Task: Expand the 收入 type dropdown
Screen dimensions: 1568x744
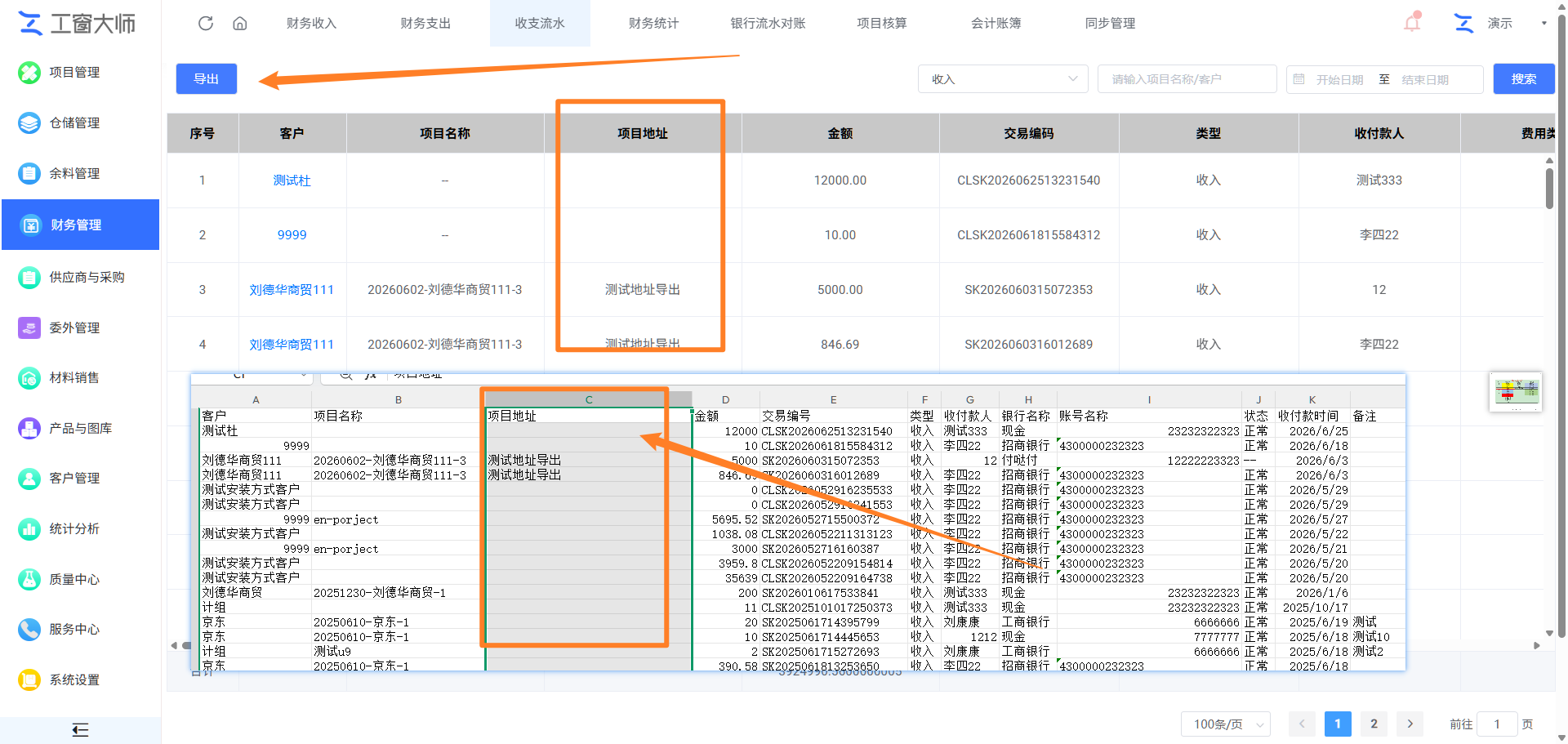Action: tap(1003, 79)
